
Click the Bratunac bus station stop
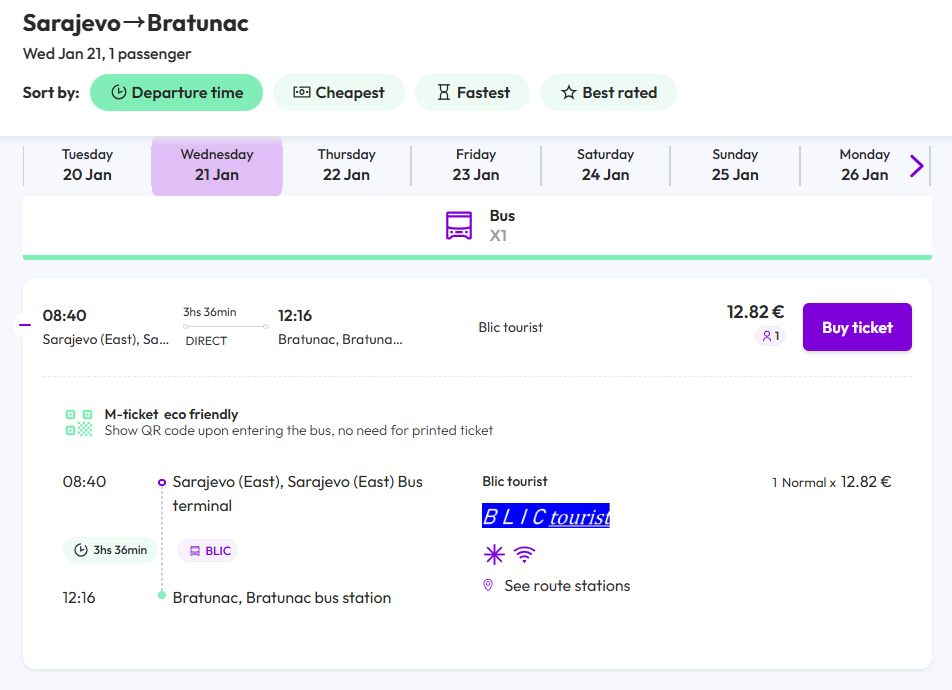(x=282, y=598)
